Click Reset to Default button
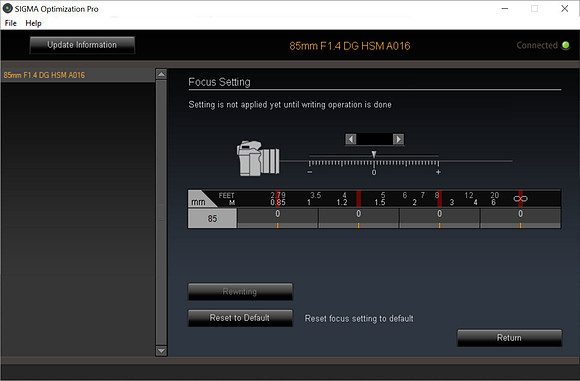 [240, 318]
